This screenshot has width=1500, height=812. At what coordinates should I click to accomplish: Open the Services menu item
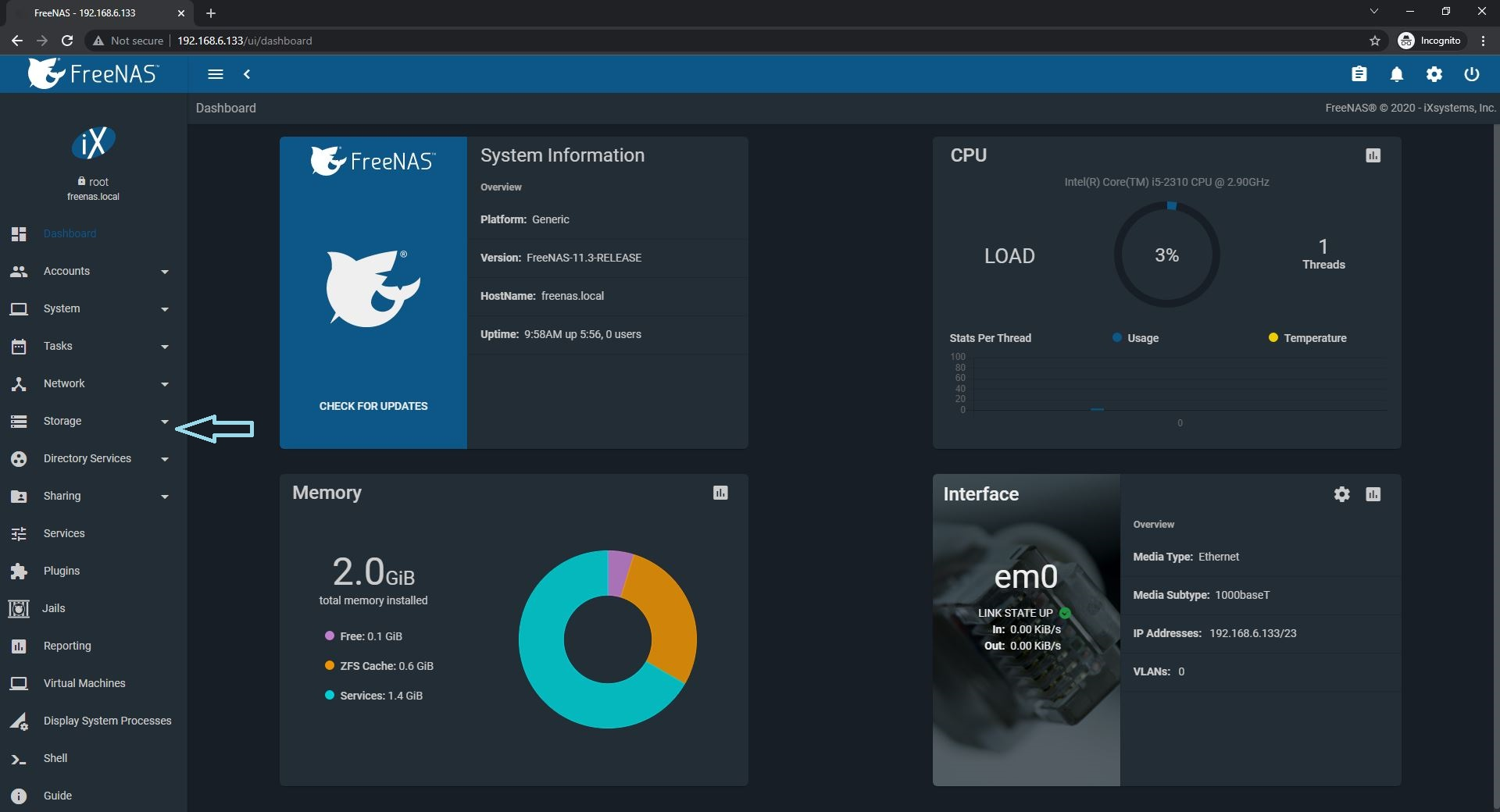click(94, 533)
